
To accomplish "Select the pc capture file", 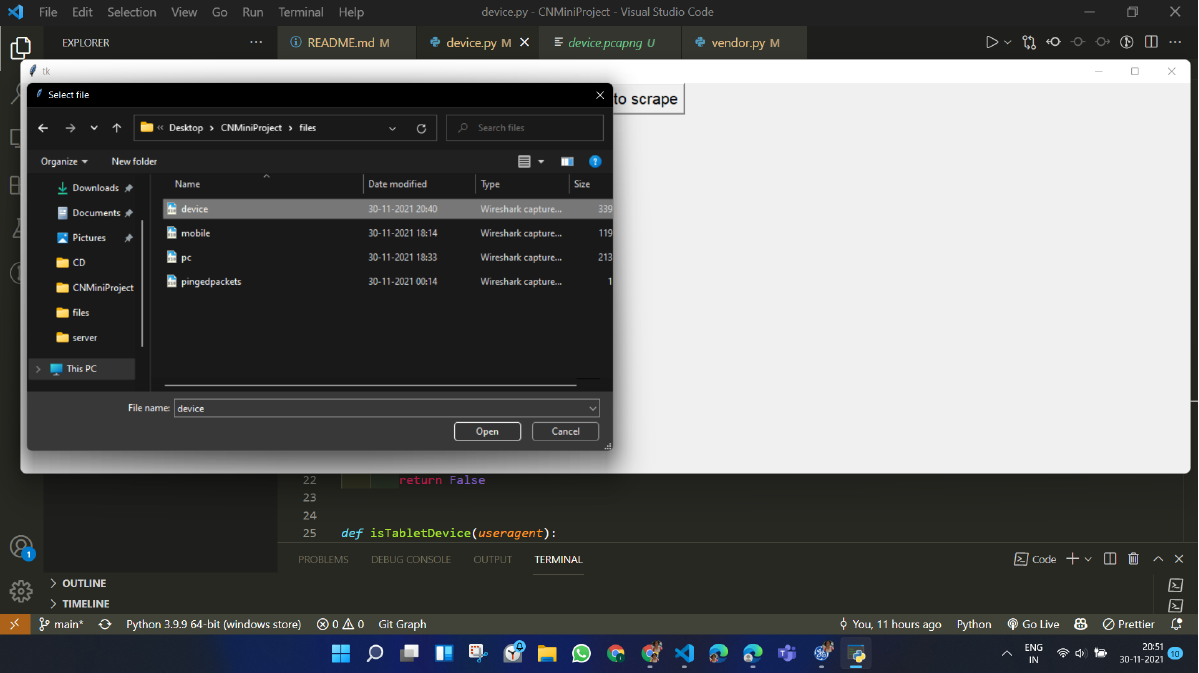I will pyautogui.click(x=388, y=258).
